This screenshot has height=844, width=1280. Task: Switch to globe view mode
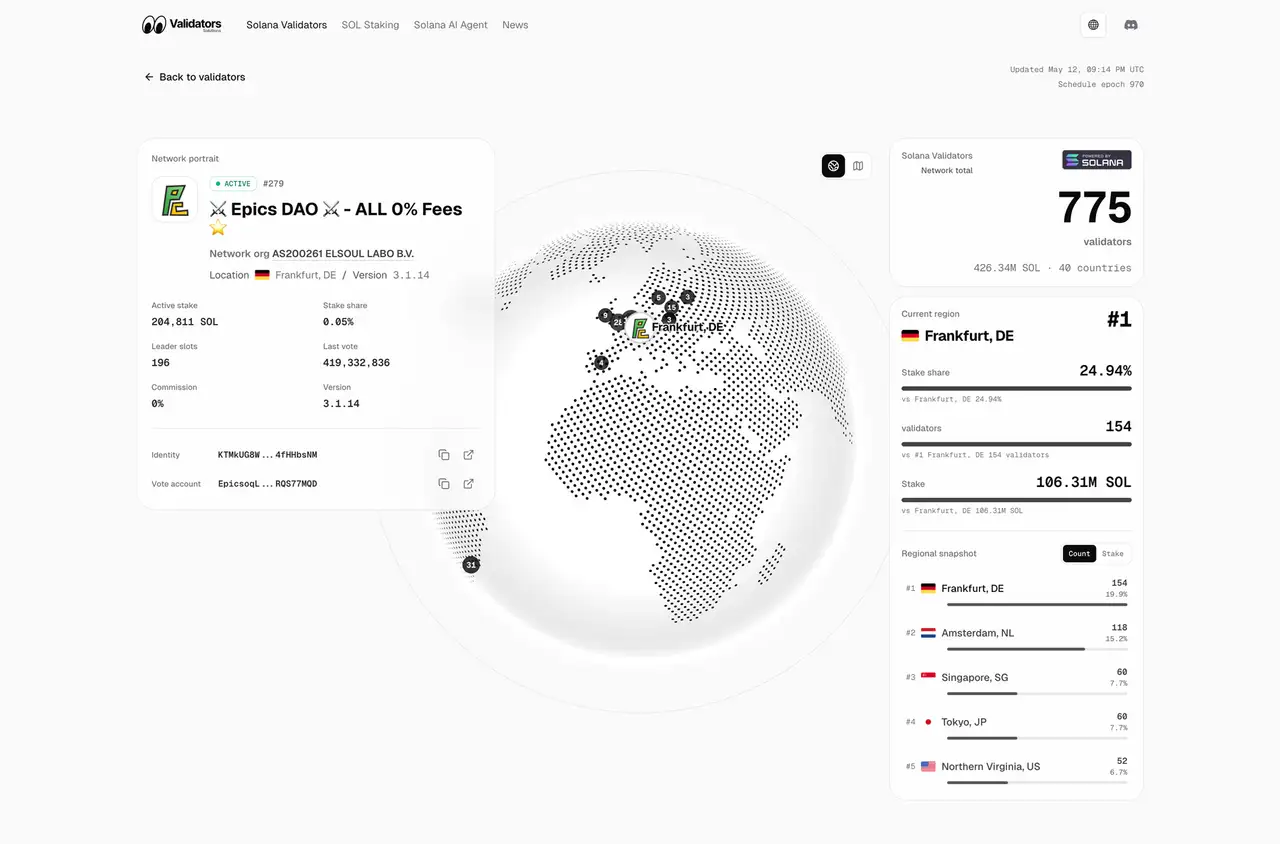pos(834,166)
